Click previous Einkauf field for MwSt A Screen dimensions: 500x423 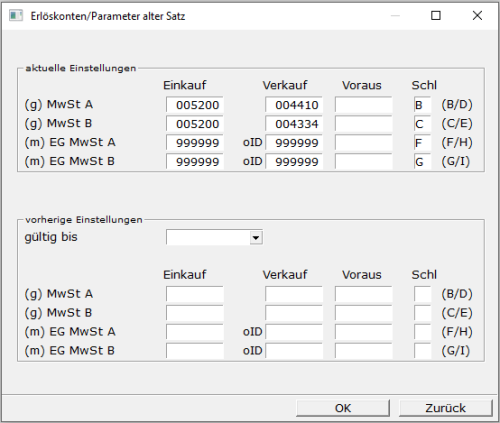coord(195,294)
